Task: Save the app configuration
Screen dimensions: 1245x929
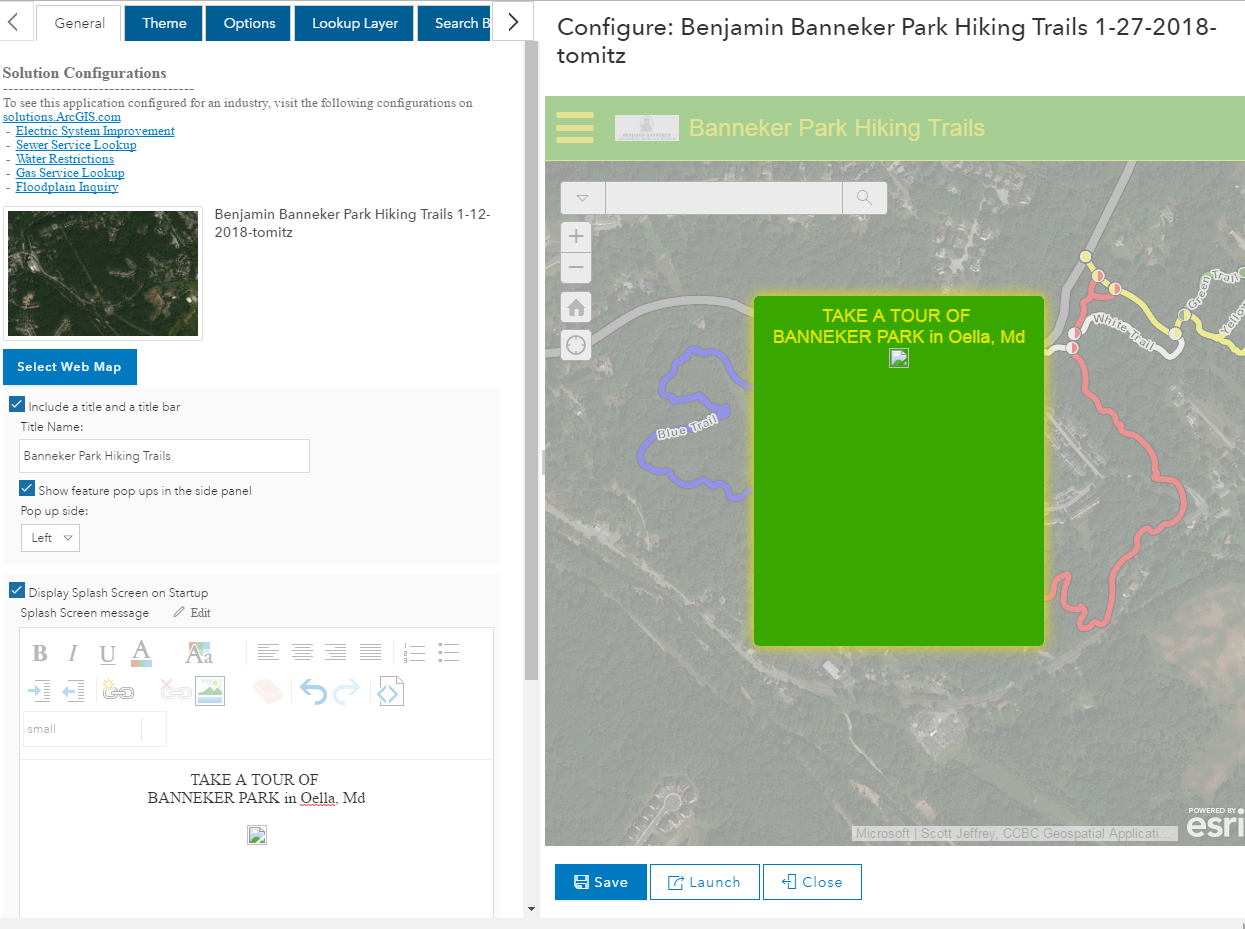Action: pyautogui.click(x=601, y=882)
